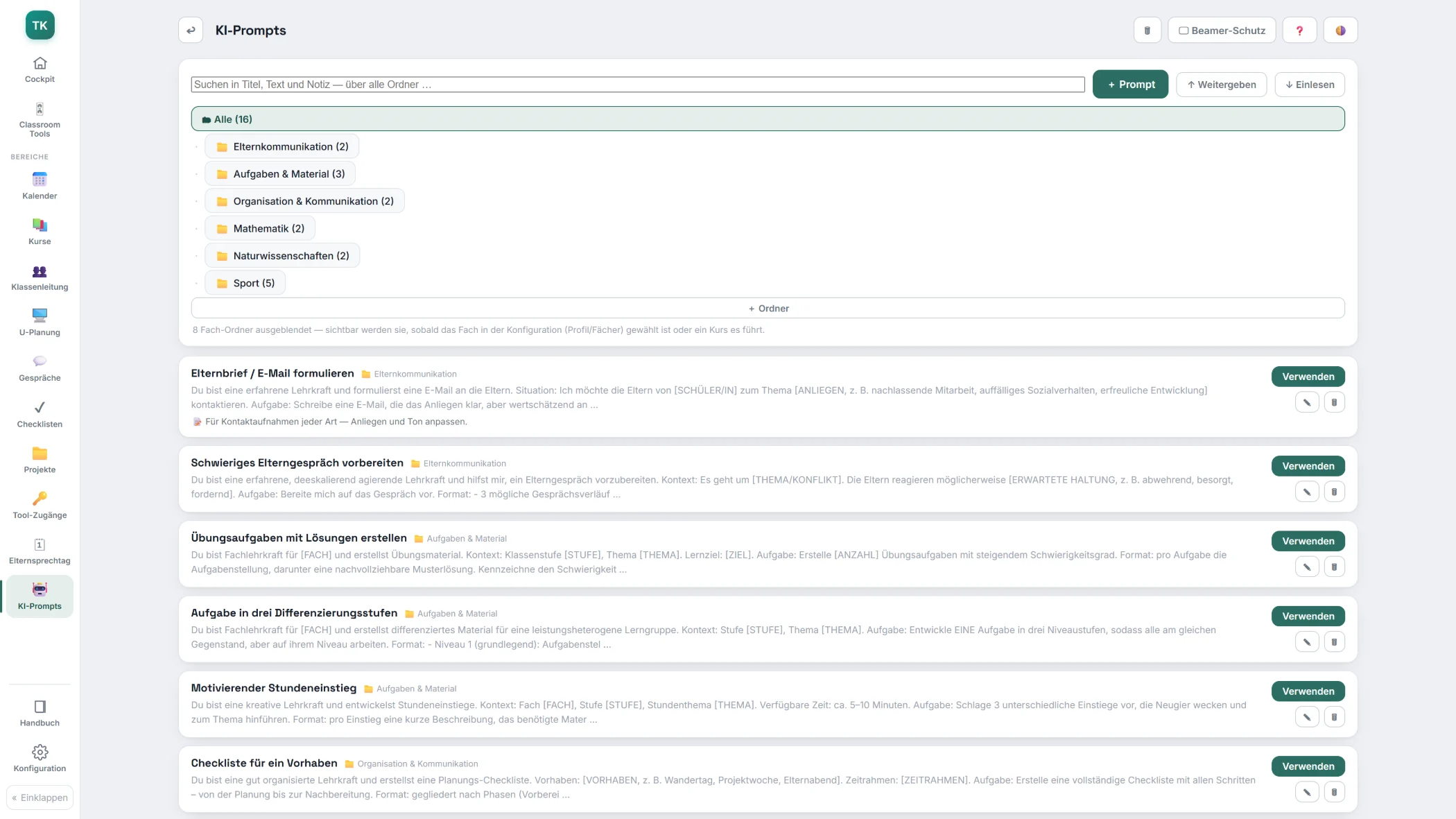Open Projekte section
The image size is (1456, 819).
click(40, 460)
